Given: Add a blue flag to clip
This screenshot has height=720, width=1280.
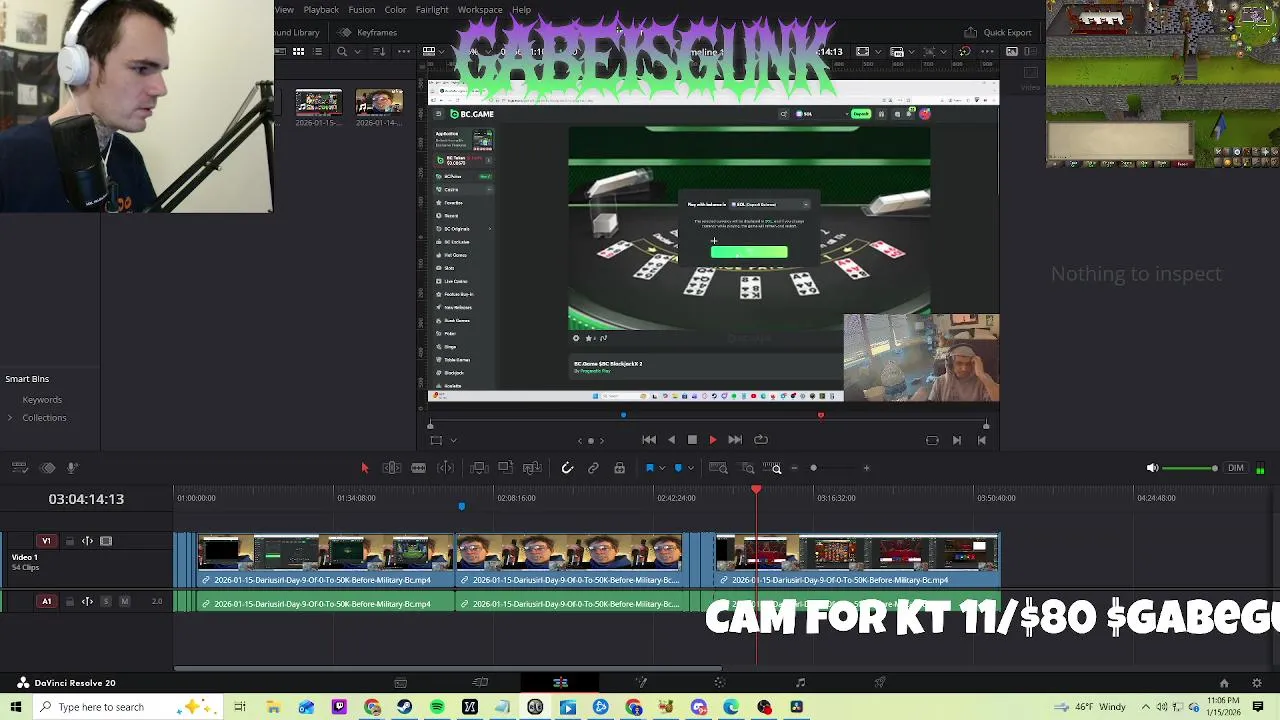Looking at the screenshot, I should click(x=650, y=468).
